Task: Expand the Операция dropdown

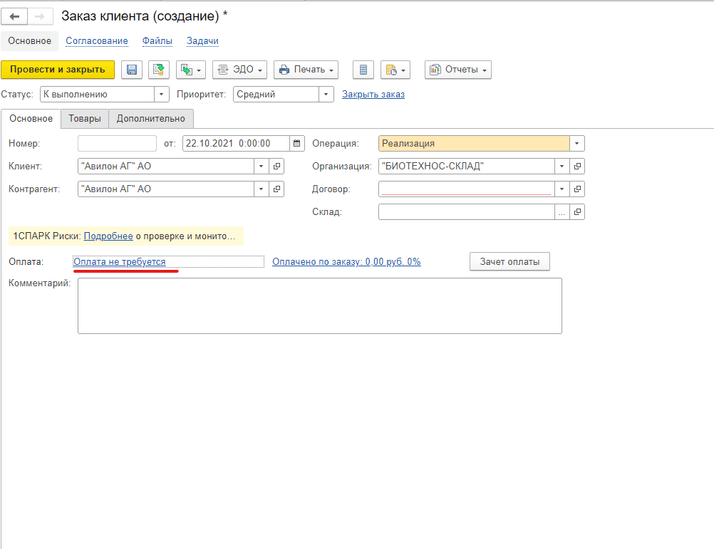Action: pos(577,143)
